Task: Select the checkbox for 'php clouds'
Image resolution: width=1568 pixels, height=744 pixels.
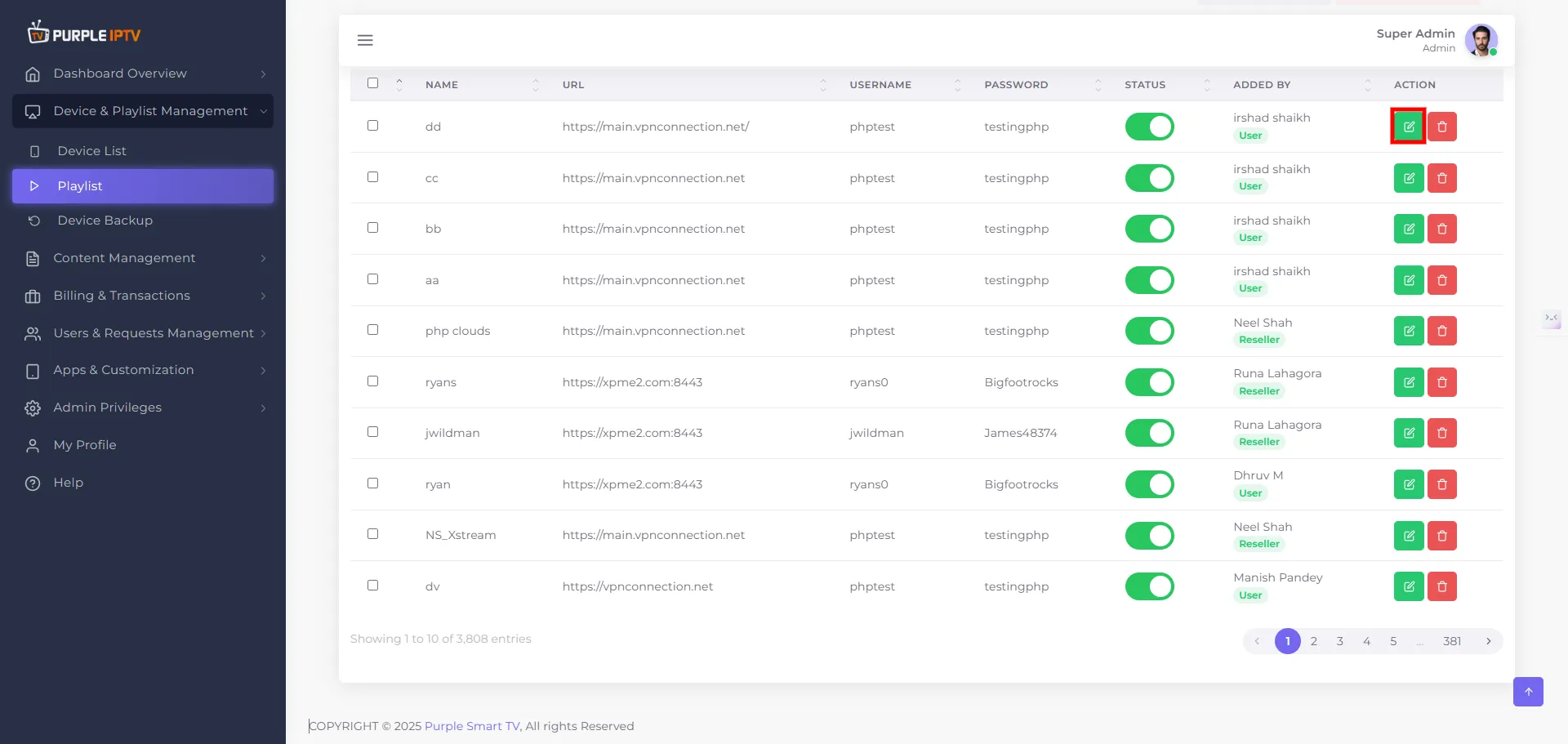Action: coord(373,330)
